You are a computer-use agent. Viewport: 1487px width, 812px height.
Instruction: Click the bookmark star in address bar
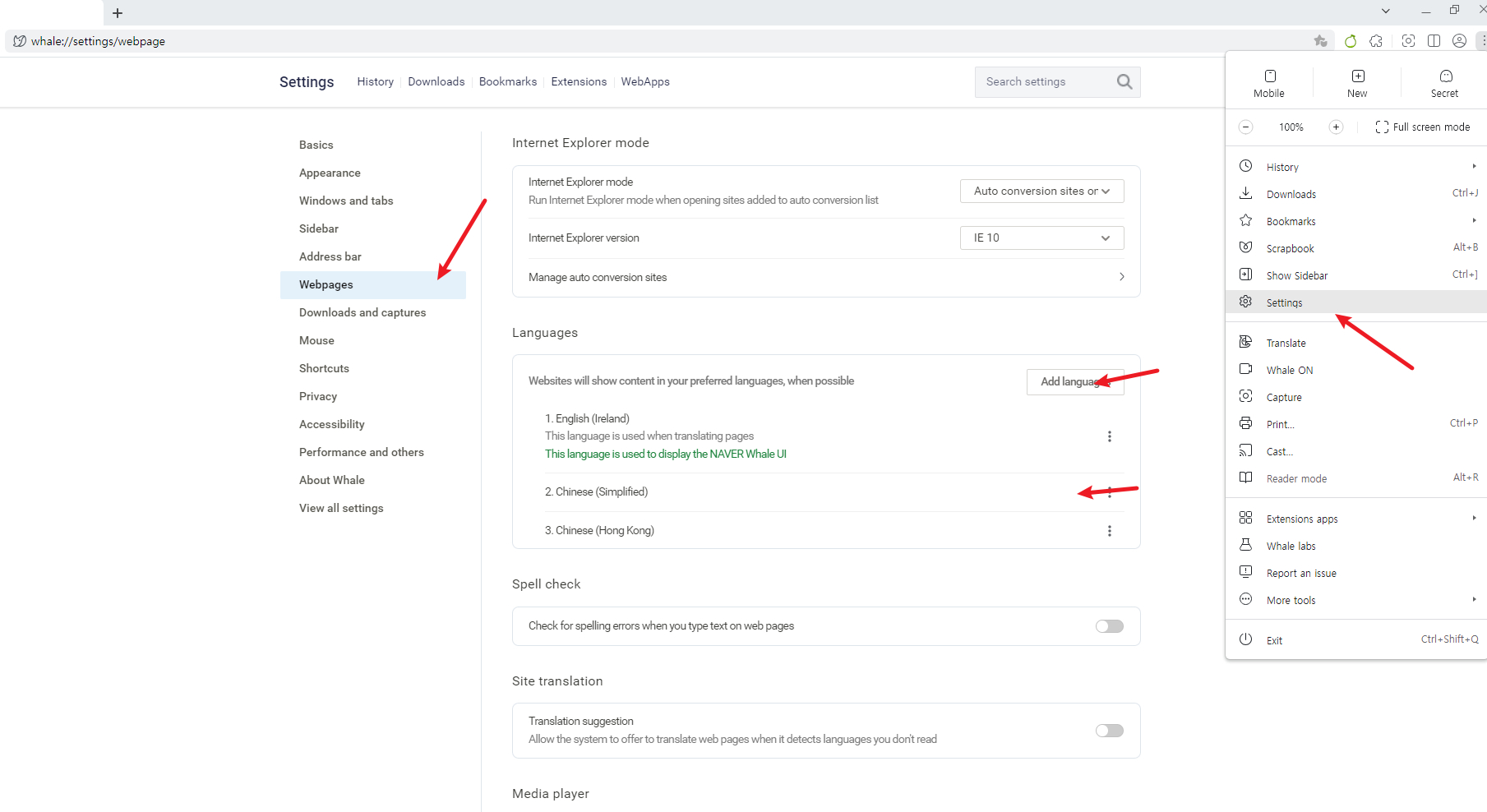(1321, 41)
